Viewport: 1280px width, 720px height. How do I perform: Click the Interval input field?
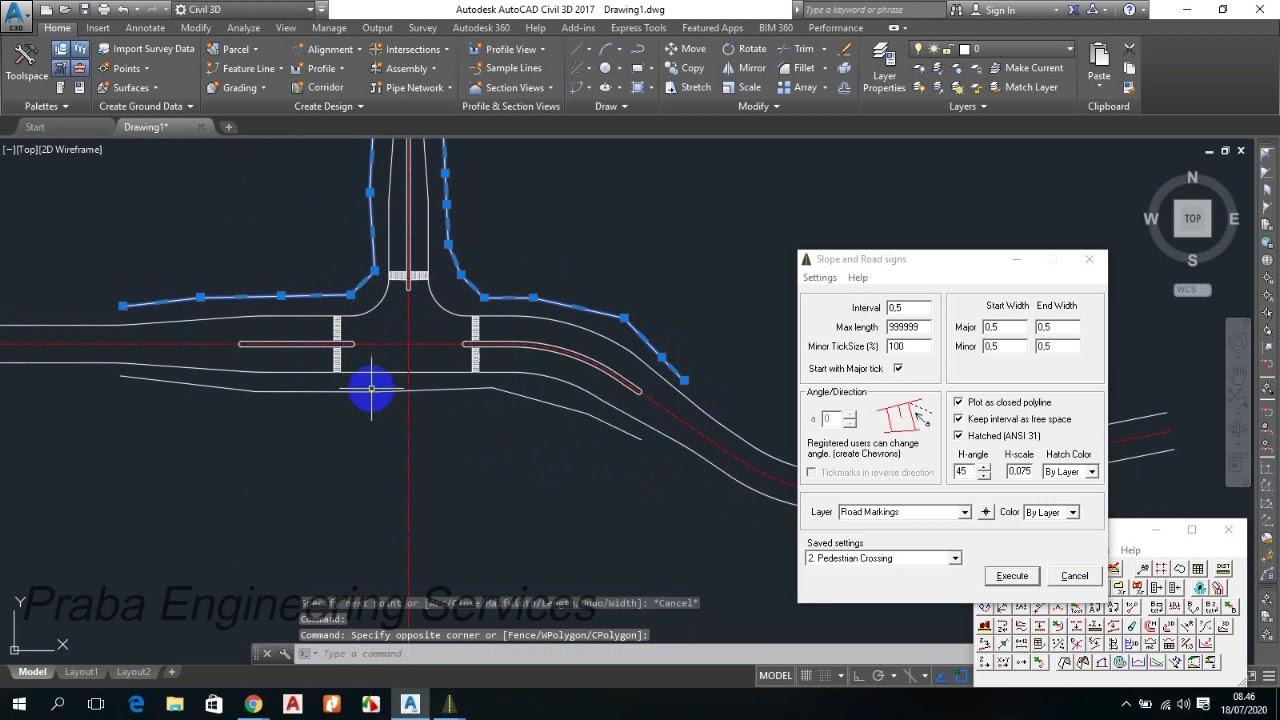[909, 308]
